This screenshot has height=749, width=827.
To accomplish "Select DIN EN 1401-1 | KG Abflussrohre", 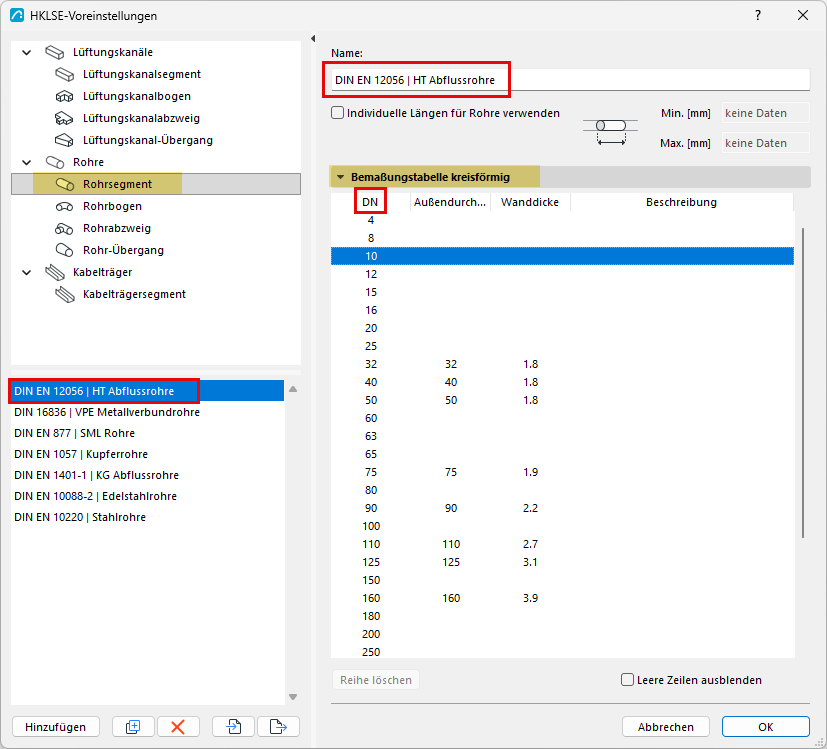I will click(147, 475).
